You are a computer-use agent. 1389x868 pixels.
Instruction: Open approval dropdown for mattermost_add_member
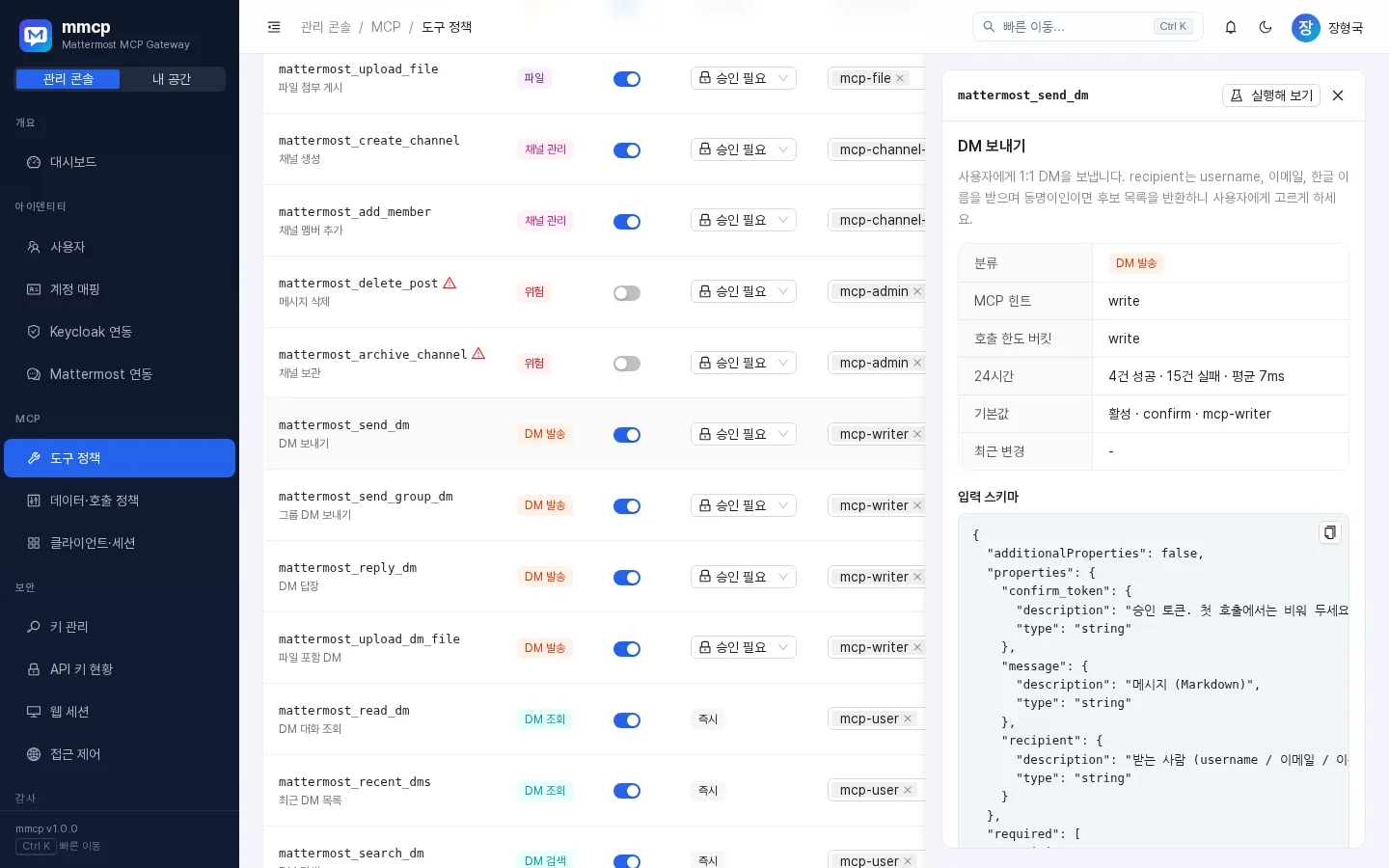tap(744, 220)
